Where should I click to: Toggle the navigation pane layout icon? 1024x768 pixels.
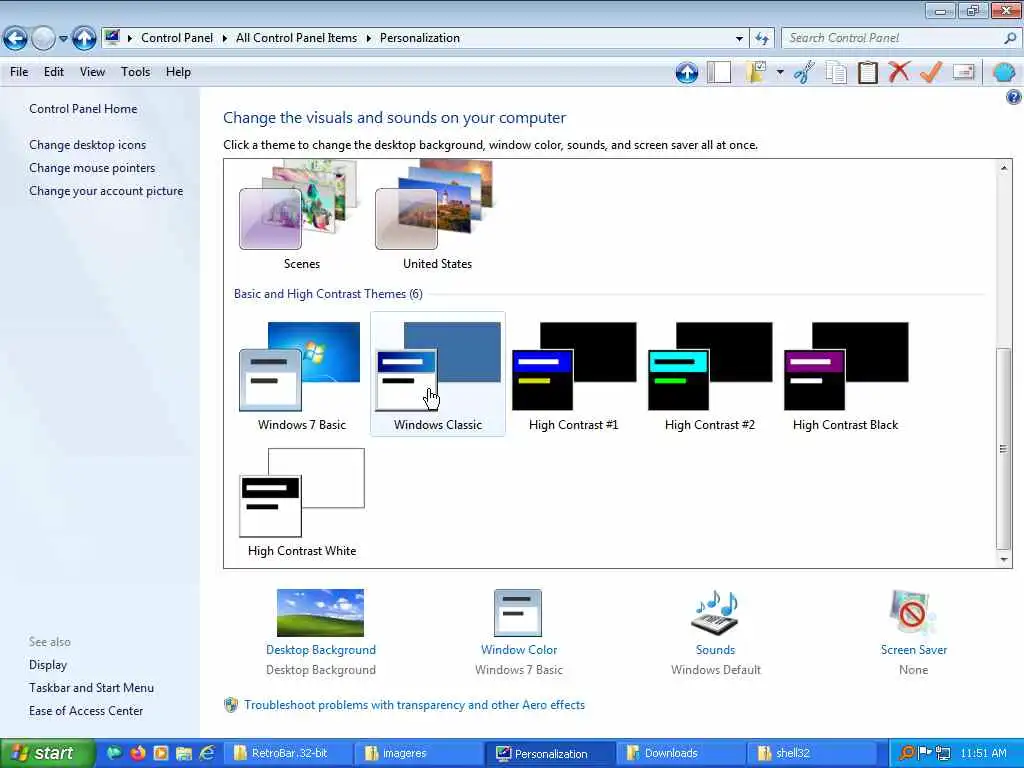pyautogui.click(x=719, y=72)
